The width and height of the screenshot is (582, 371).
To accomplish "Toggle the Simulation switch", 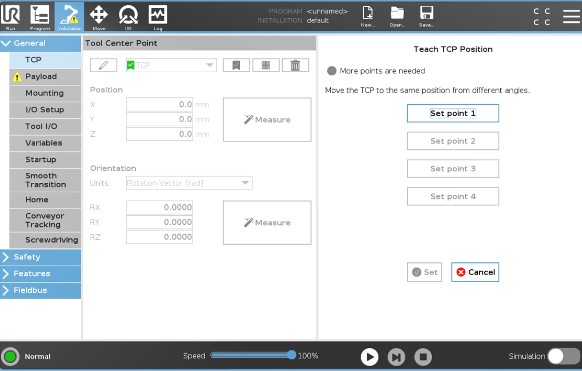I will click(564, 356).
